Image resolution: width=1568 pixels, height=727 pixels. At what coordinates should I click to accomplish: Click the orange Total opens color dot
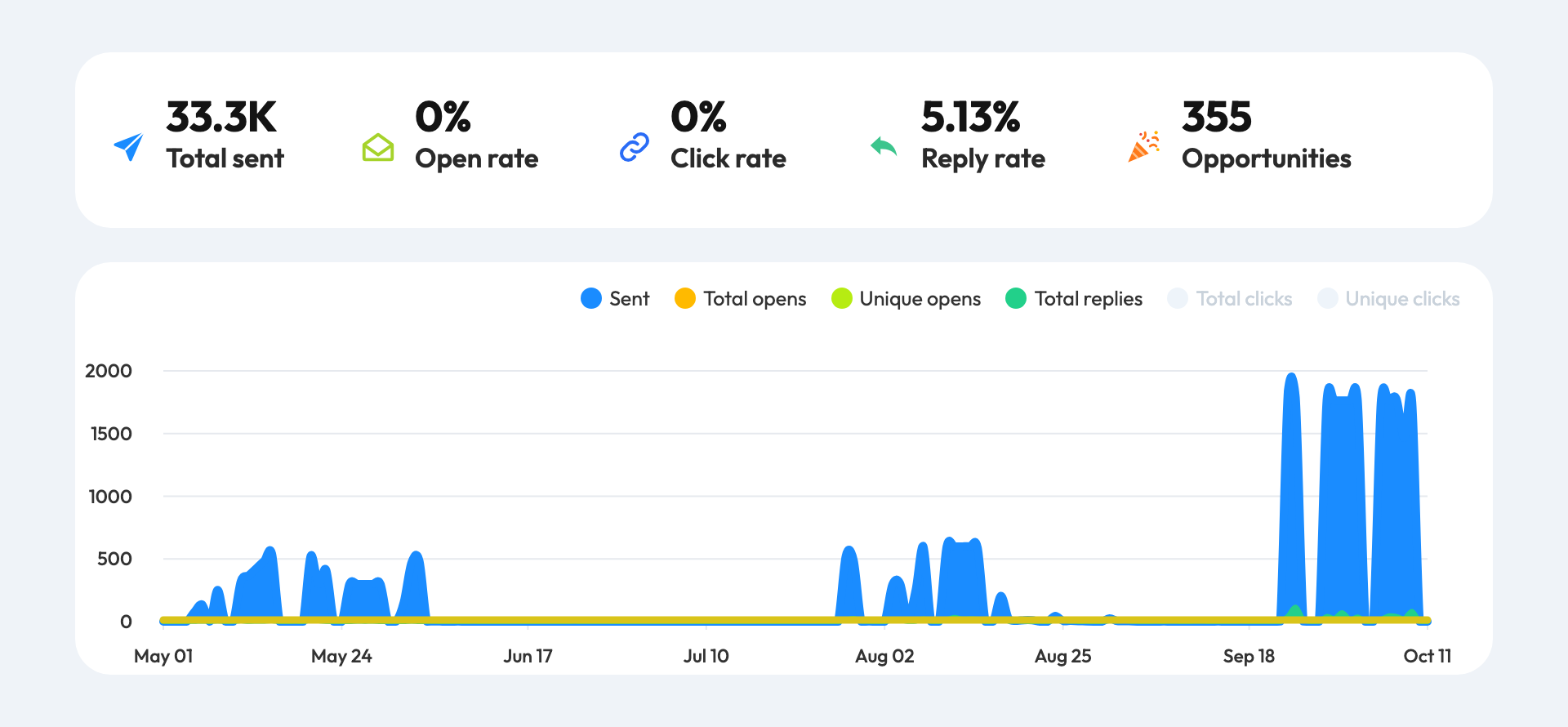point(685,299)
